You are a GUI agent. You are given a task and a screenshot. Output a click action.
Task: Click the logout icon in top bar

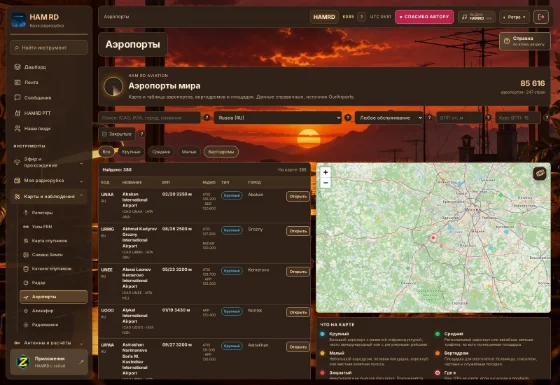pyautogui.click(x=541, y=17)
